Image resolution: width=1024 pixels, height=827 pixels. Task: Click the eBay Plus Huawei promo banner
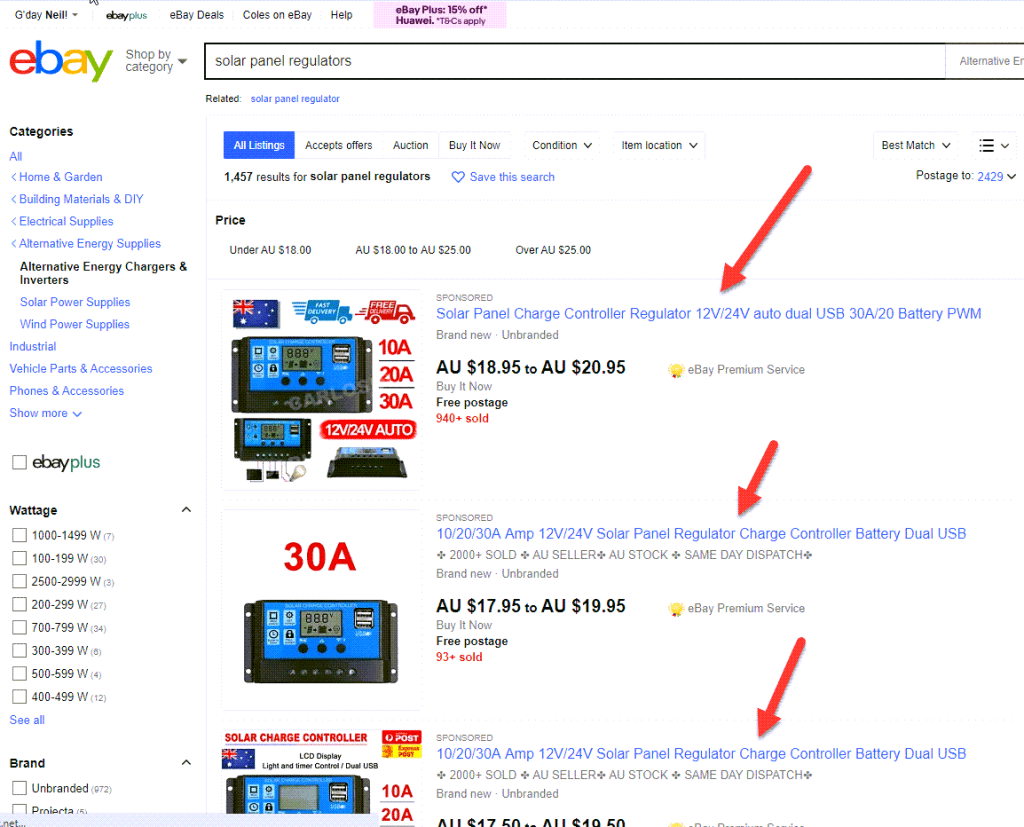pos(440,15)
